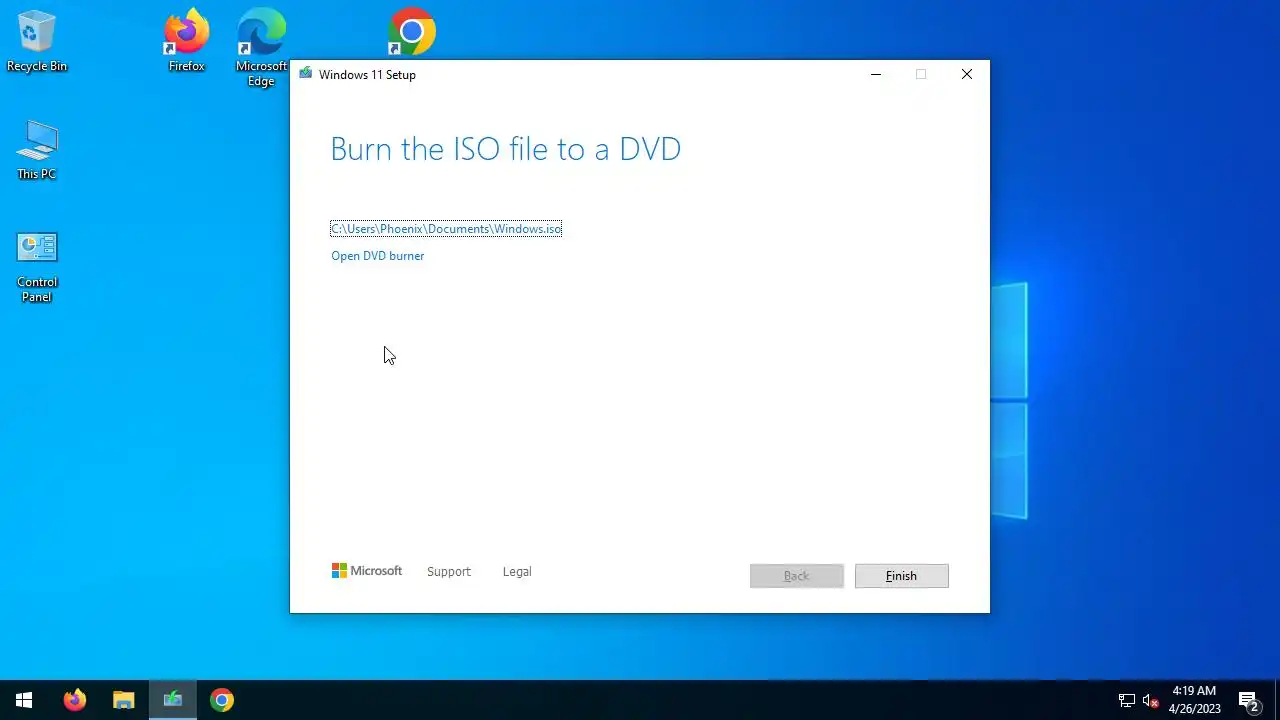Click the disabled maximize button of Setup
Screen dimensions: 1280x720
pyautogui.click(x=921, y=74)
